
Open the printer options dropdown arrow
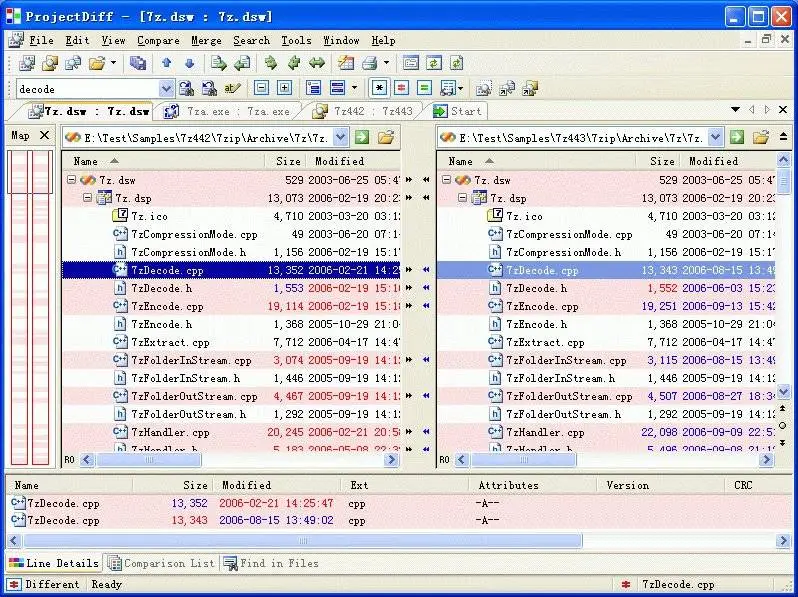(x=386, y=63)
